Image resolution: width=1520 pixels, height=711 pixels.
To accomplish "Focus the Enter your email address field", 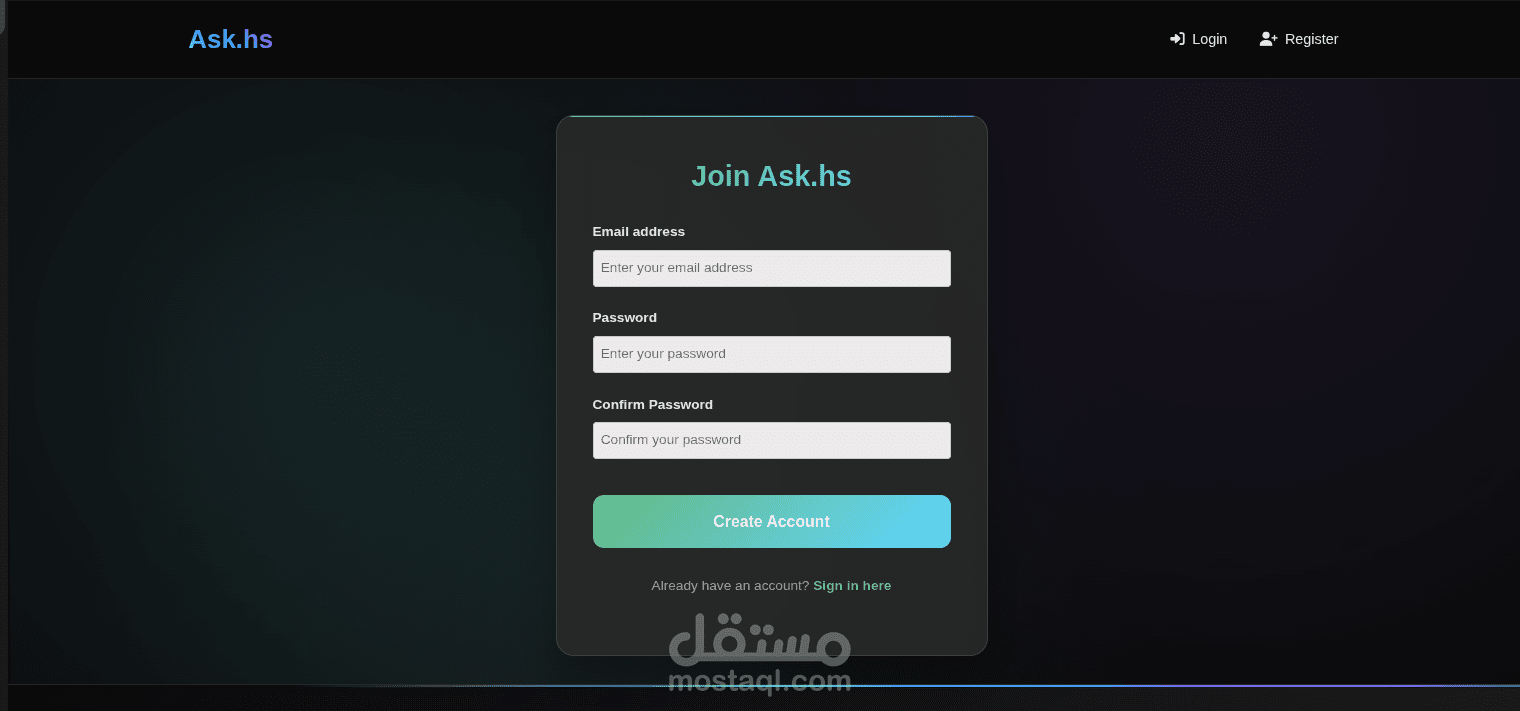I will point(771,268).
